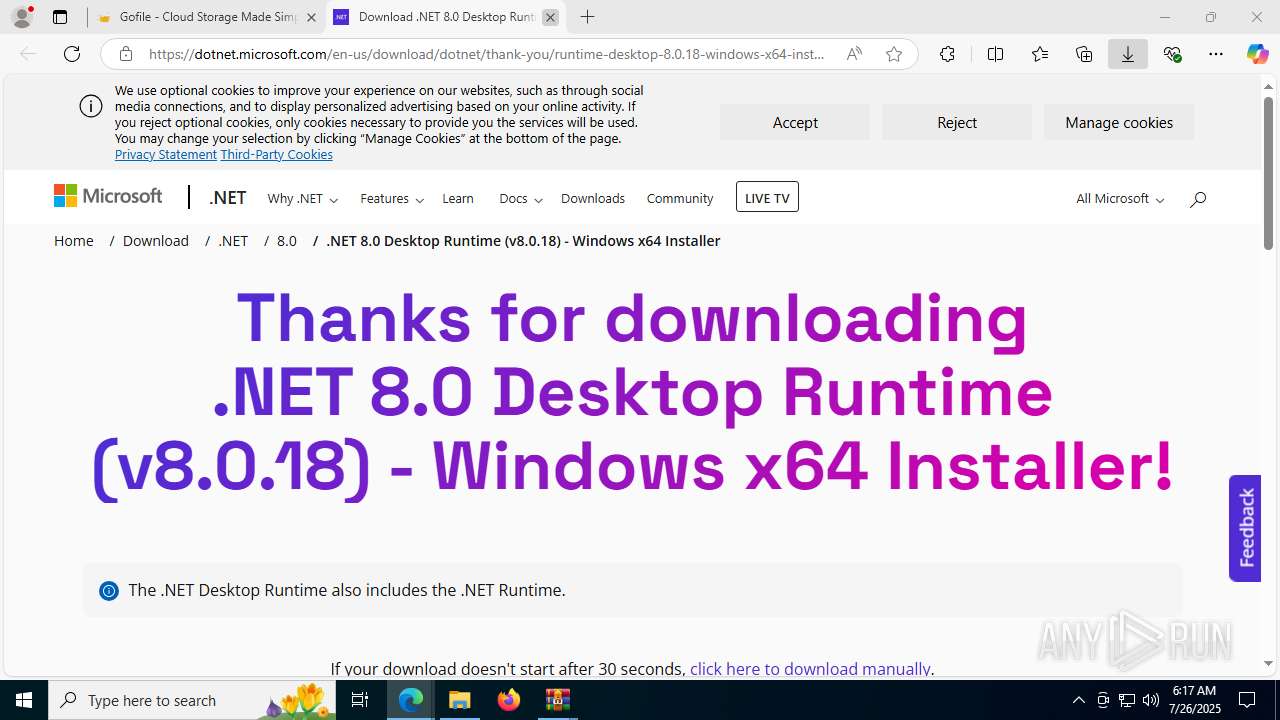Open Browser essentials icon

(1172, 54)
